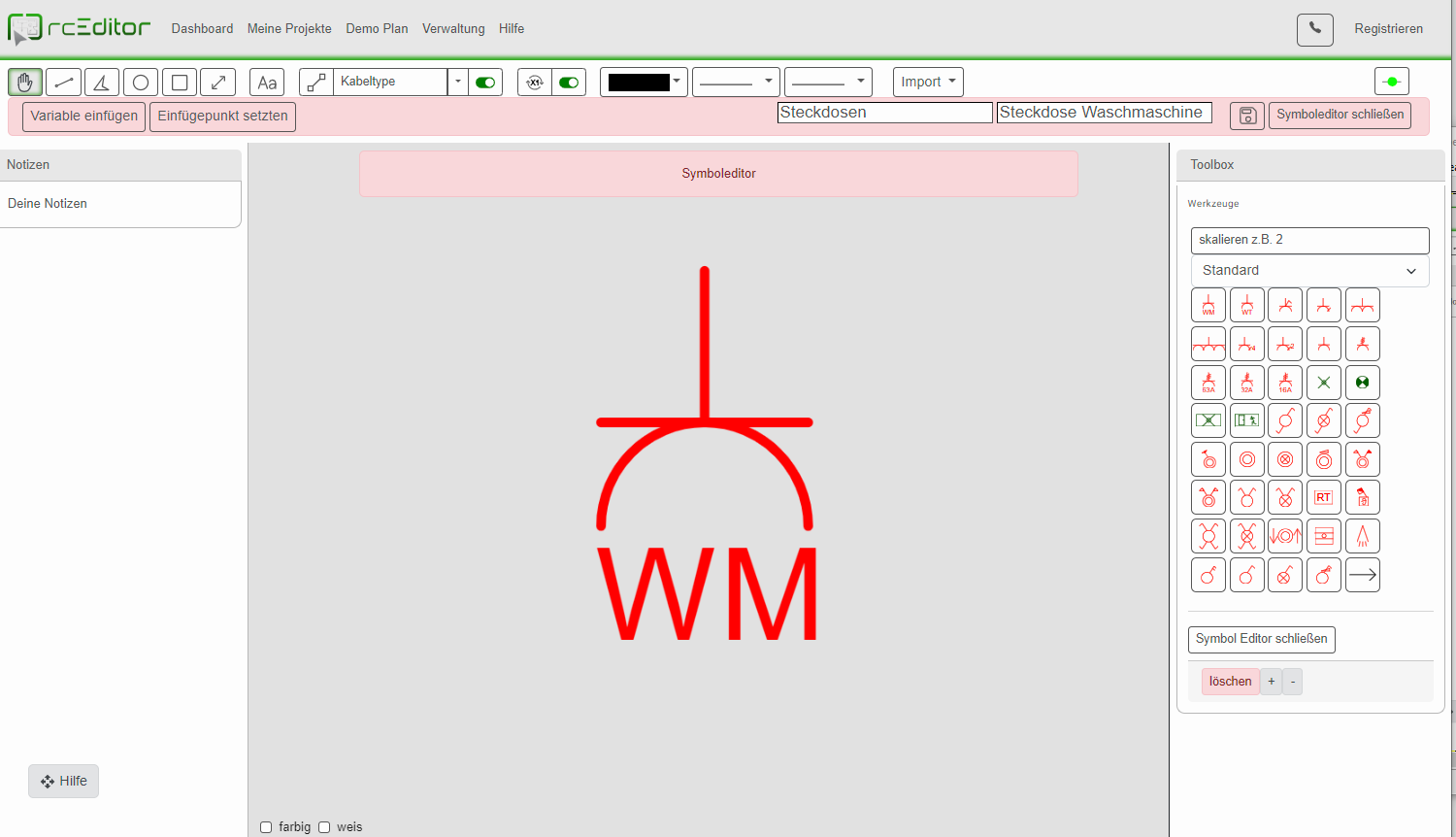Activate the Aa text tool
This screenshot has height=837, width=1456.
pos(266,82)
